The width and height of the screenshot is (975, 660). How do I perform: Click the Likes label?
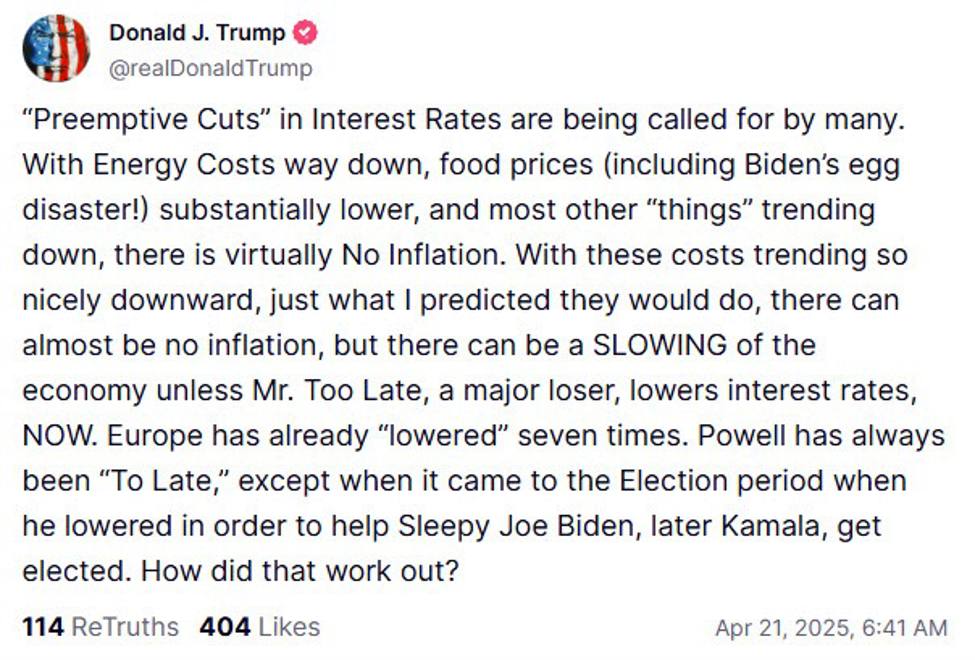click(x=288, y=627)
